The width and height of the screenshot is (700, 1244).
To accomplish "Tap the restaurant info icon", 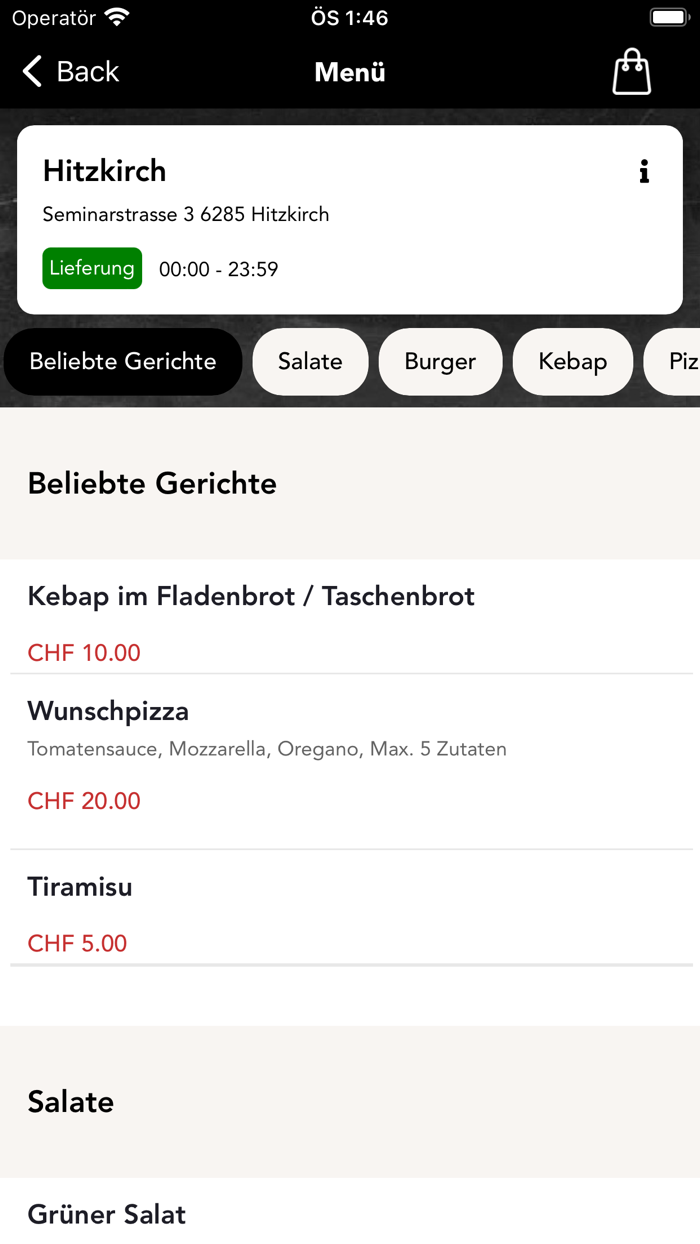I will 644,171.
